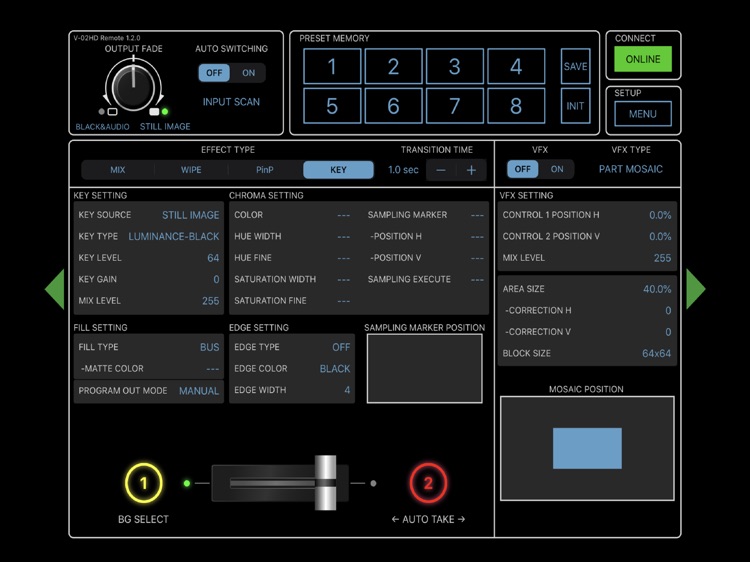This screenshot has width=750, height=562.
Task: Click the Chroma COLOR row
Action: point(292,215)
